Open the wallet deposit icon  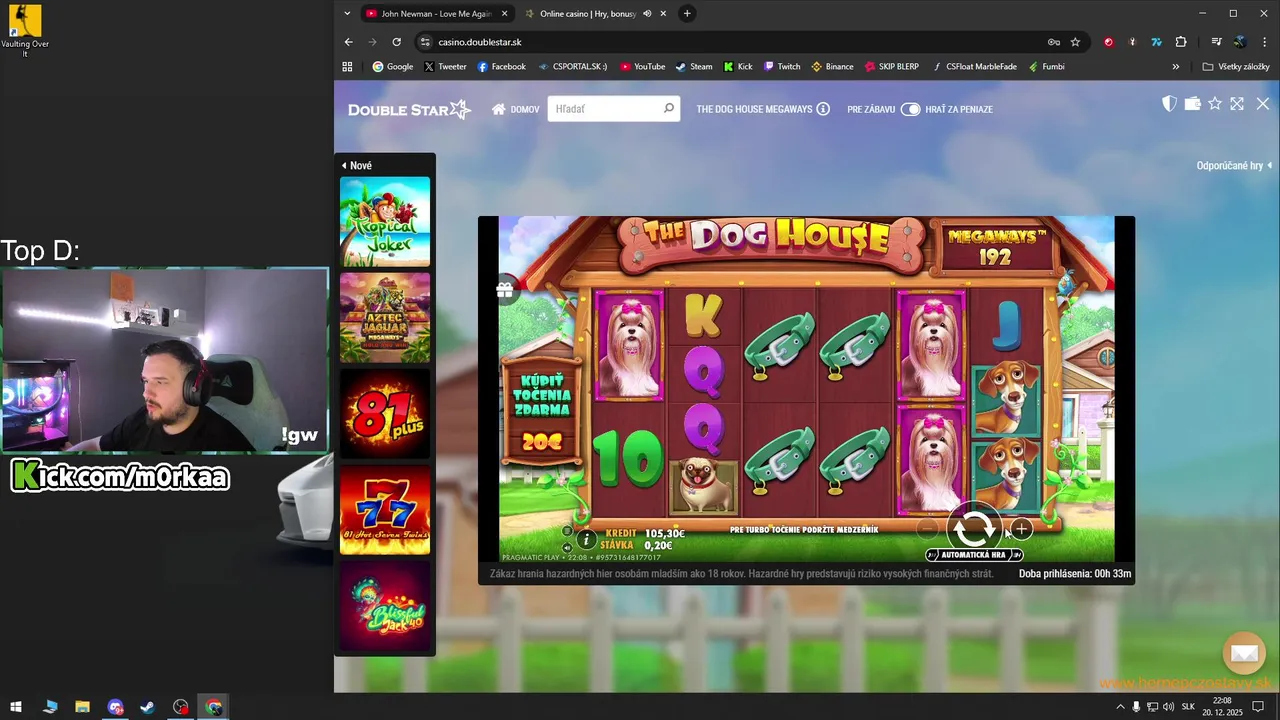[x=1192, y=104]
